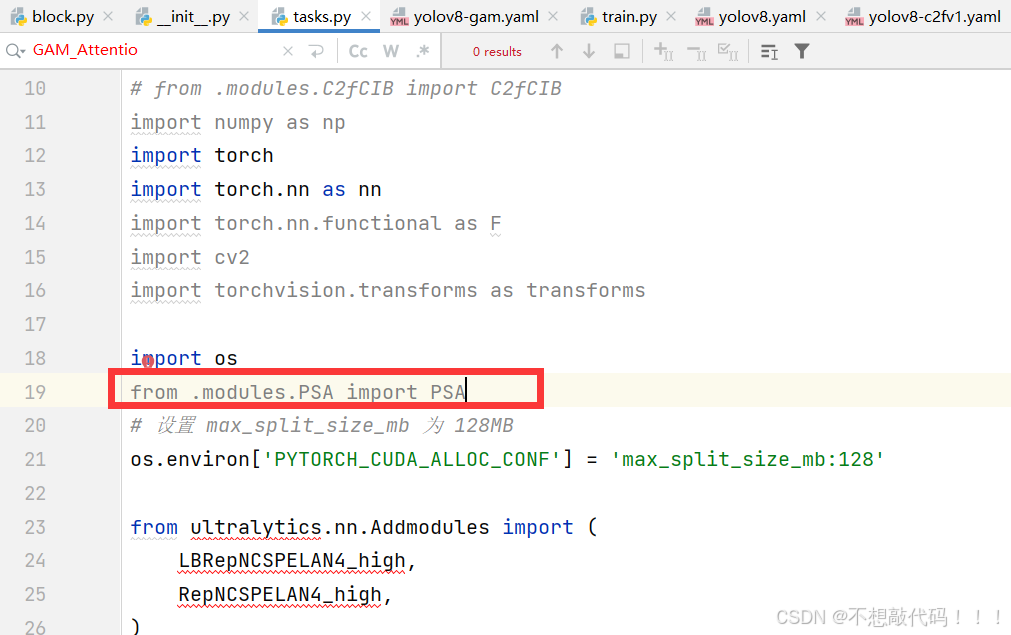The width and height of the screenshot is (1011, 635).
Task: Open search results in Find window icon
Action: tap(769, 51)
